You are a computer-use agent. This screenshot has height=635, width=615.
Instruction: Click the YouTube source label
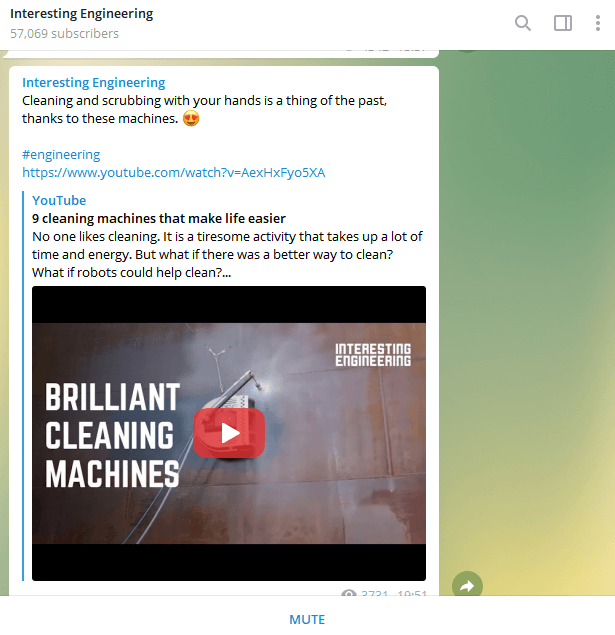coord(59,200)
